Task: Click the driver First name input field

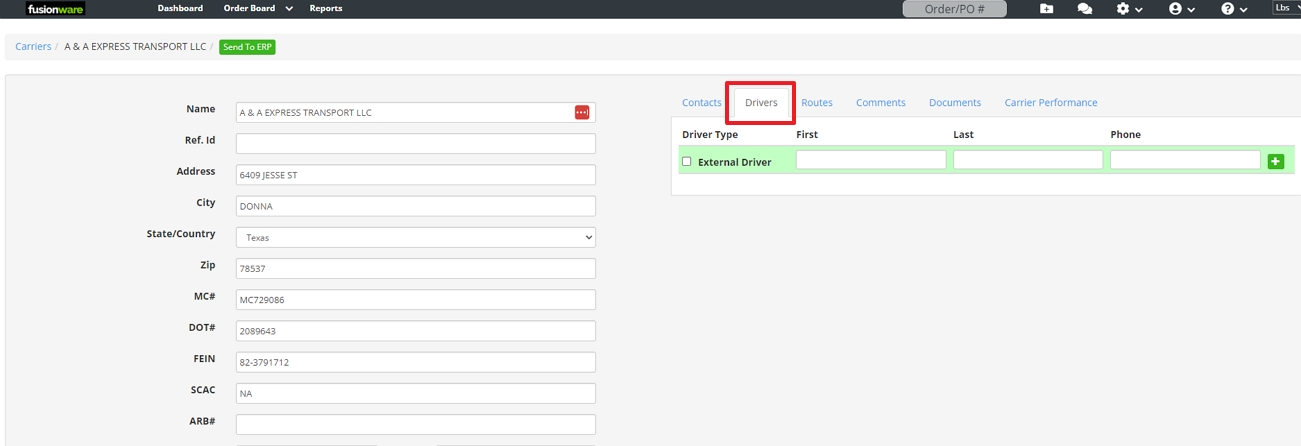Action: coord(870,160)
